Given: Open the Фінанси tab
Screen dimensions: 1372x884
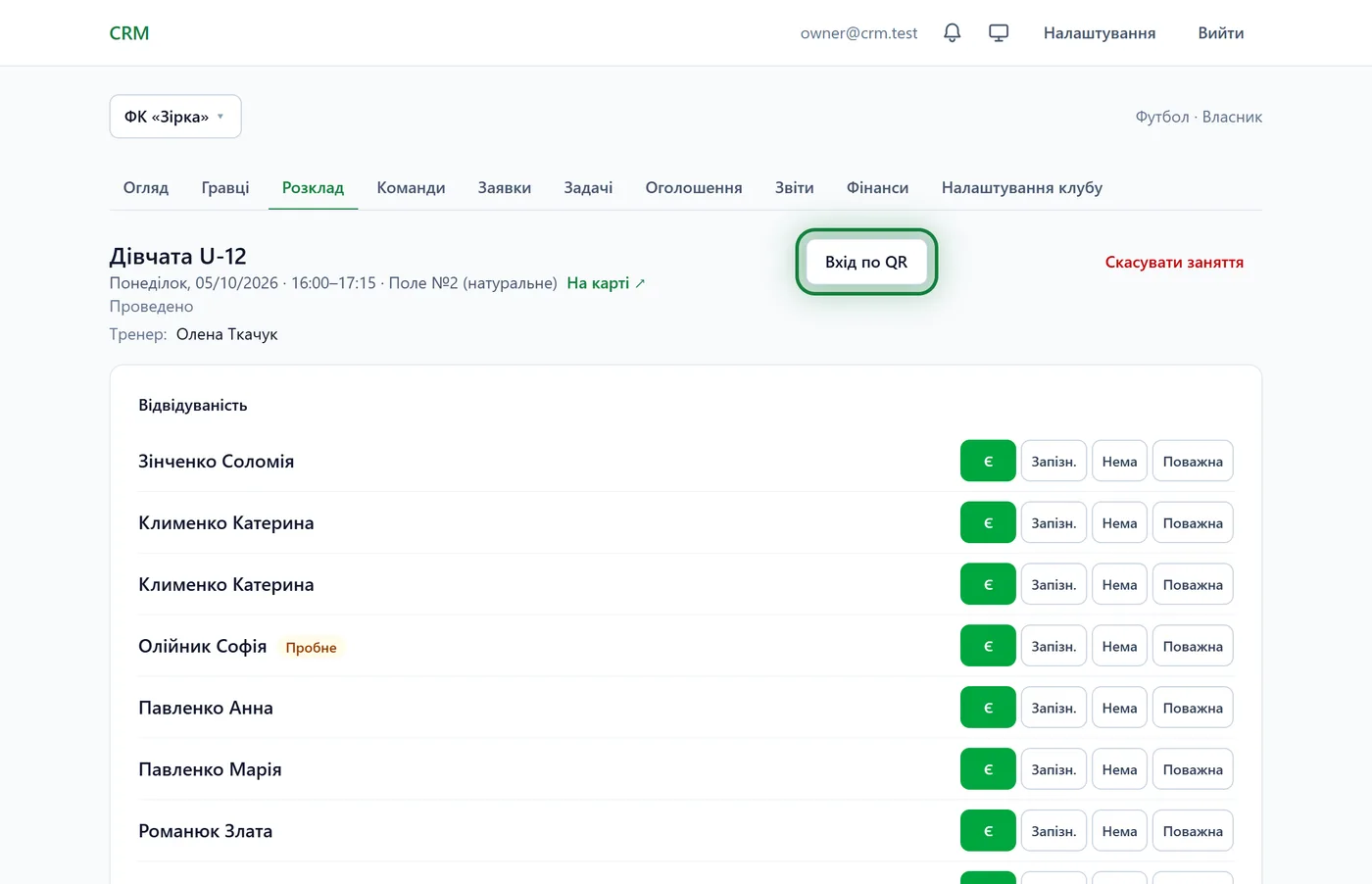Looking at the screenshot, I should tap(877, 188).
